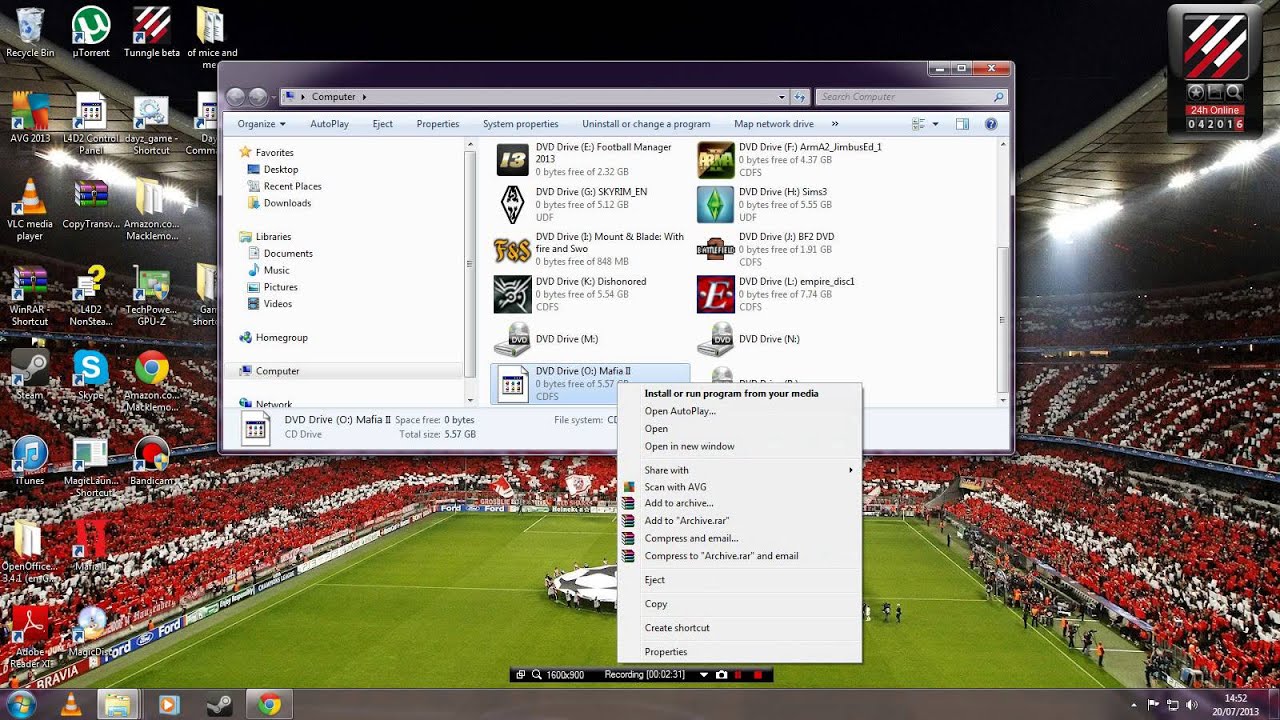
Task: Open the Bandicam desktop shortcut
Action: [x=152, y=460]
